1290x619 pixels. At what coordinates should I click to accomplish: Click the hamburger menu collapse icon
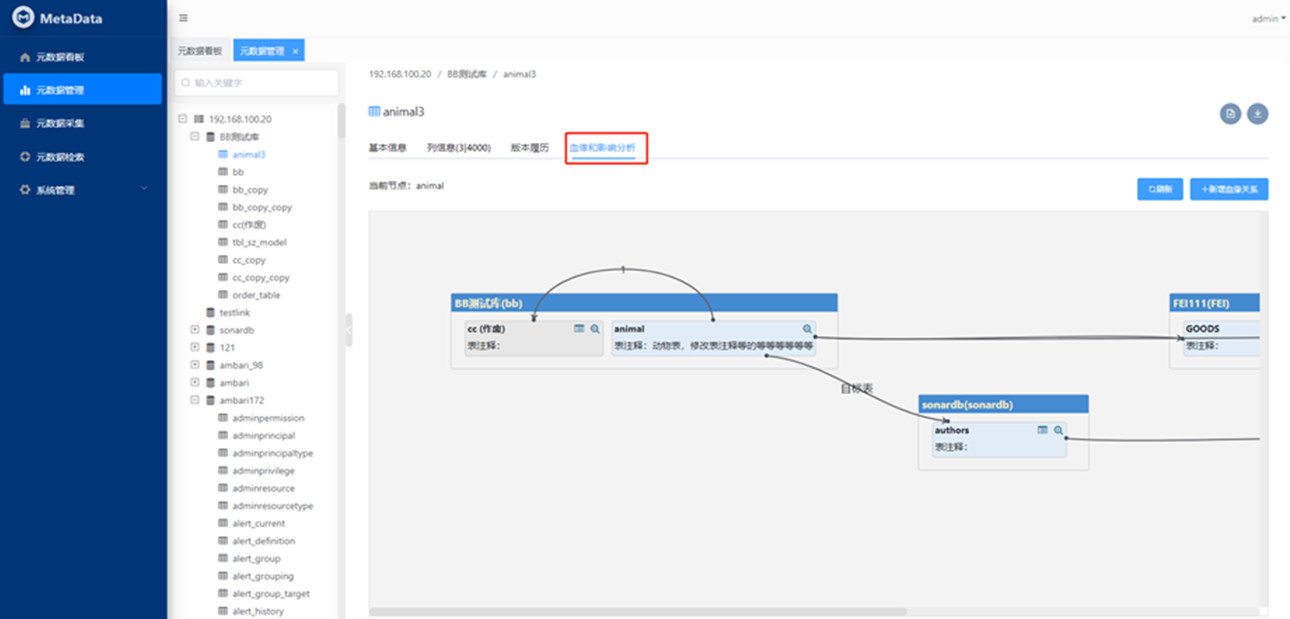pyautogui.click(x=183, y=18)
